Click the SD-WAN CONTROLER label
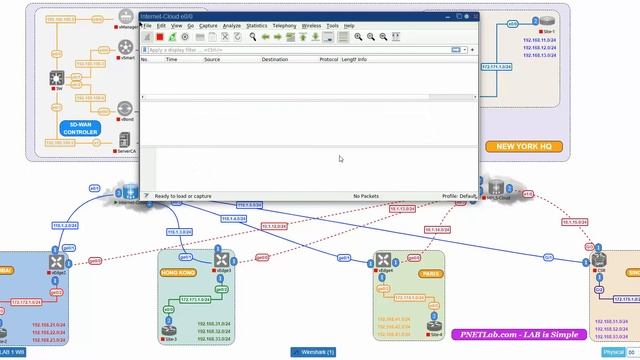Viewport: 640px width, 360px height. pos(80,129)
